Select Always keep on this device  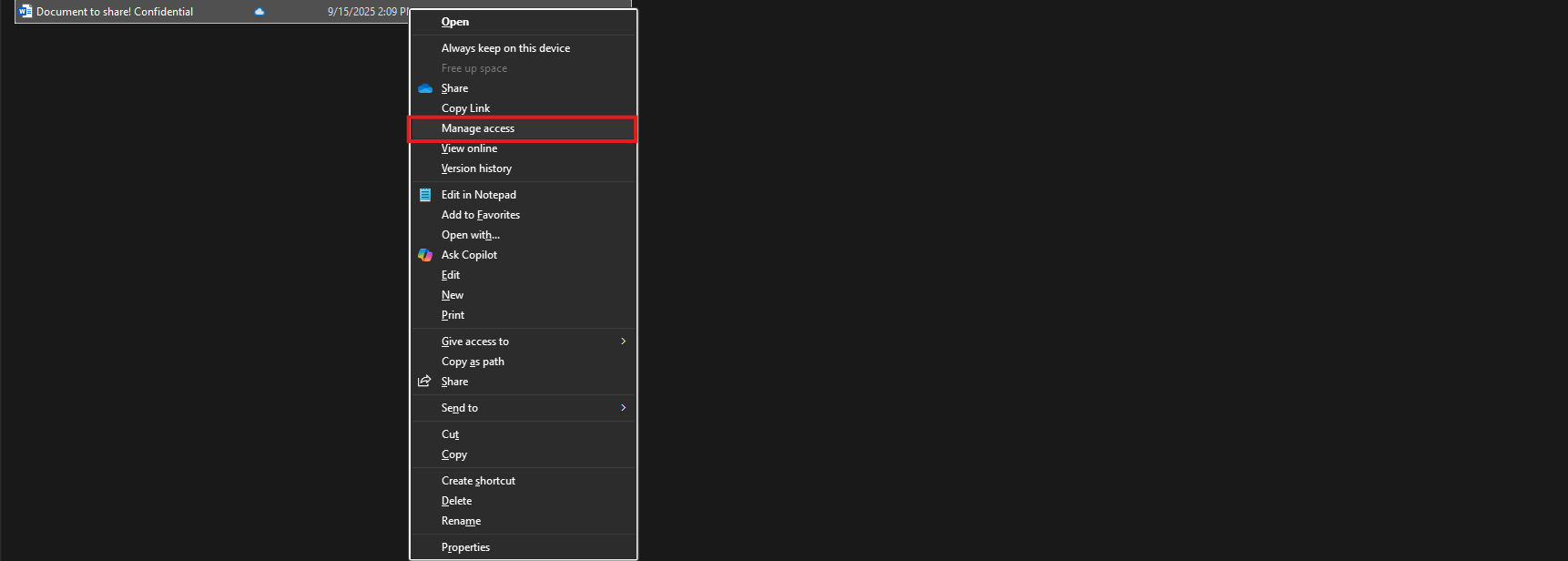coord(505,48)
